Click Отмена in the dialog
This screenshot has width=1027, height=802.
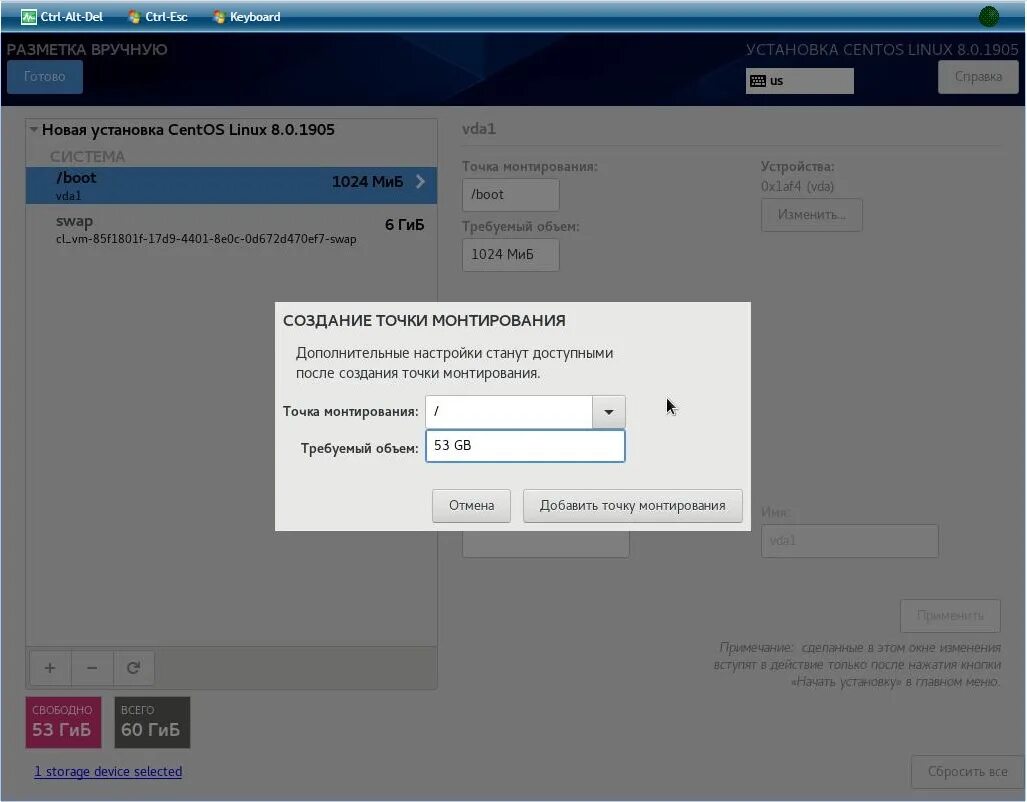pyautogui.click(x=471, y=505)
